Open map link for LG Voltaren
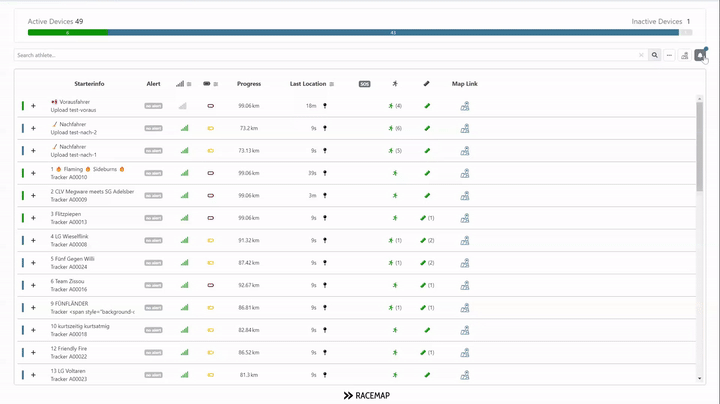The width and height of the screenshot is (720, 404). coord(464,375)
